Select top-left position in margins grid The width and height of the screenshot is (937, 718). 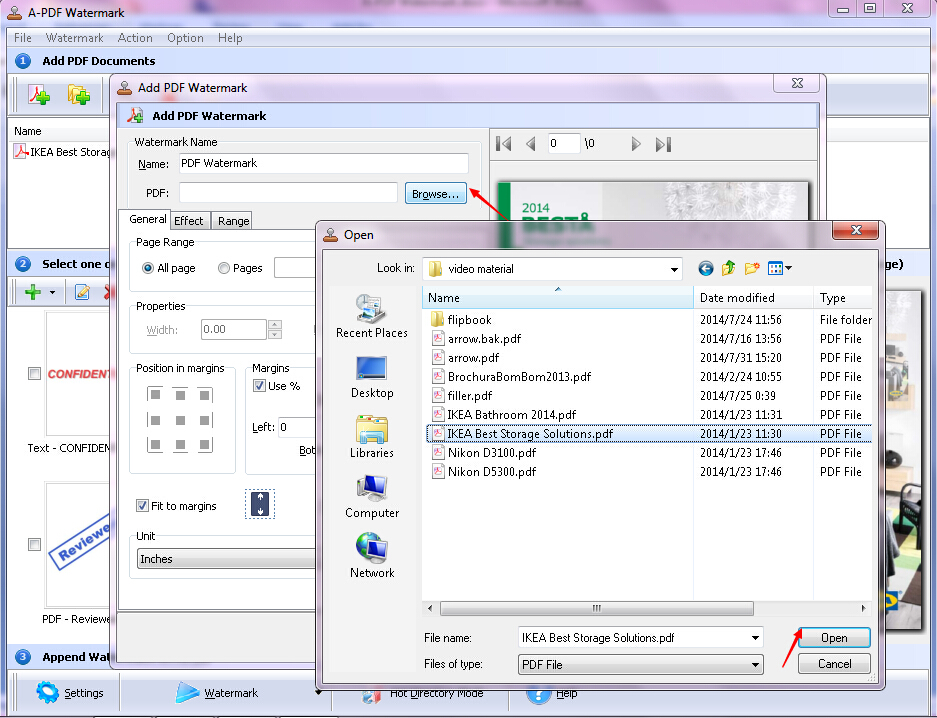(155, 395)
